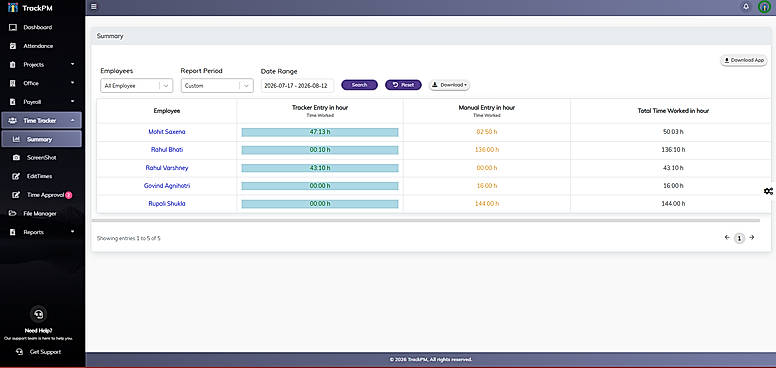Viewport: 776px width, 368px height.
Task: Select the Summary menu item
Action: (x=42, y=139)
